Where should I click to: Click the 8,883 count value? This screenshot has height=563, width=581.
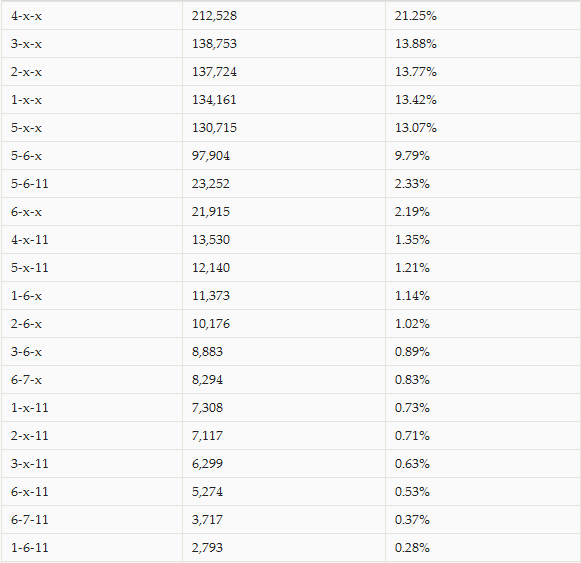click(x=208, y=352)
